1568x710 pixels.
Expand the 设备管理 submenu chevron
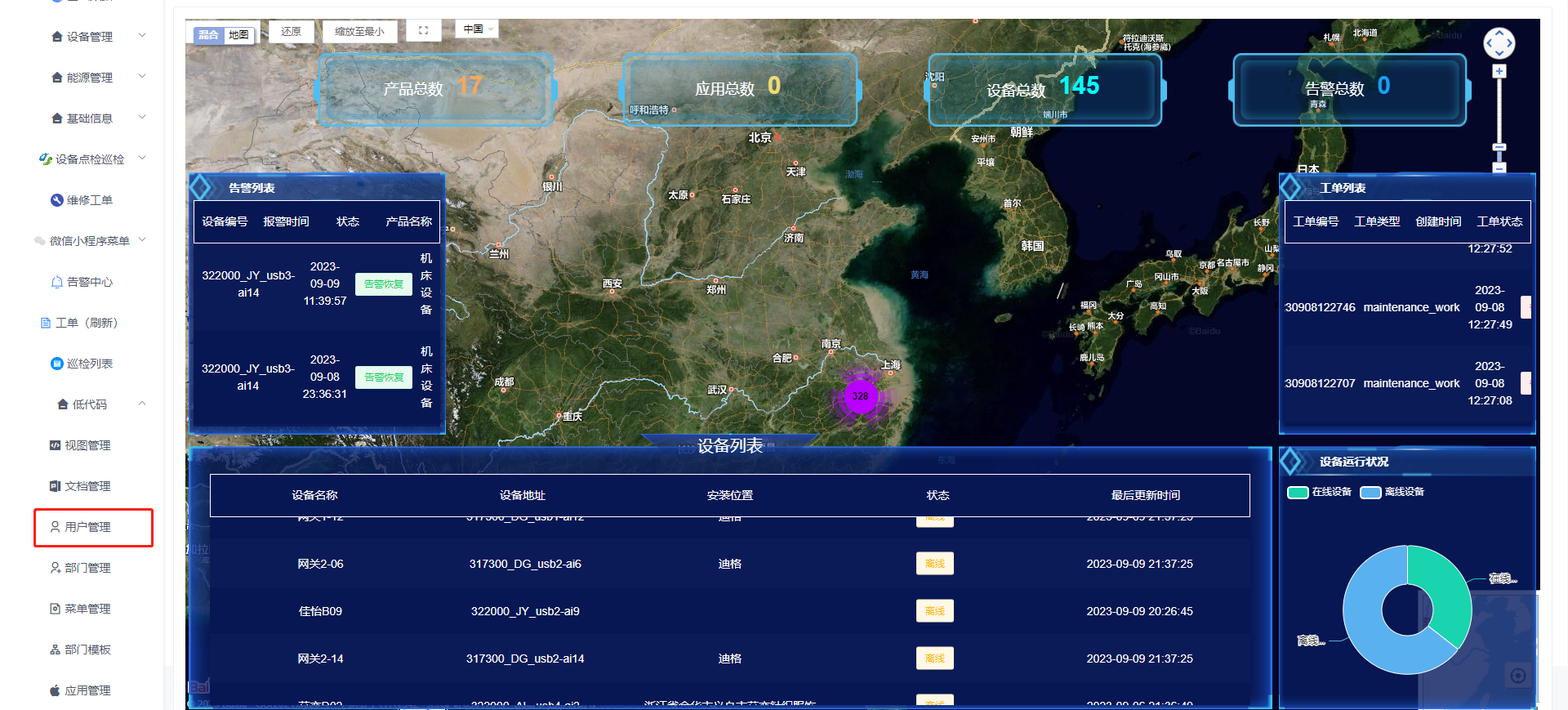[142, 35]
